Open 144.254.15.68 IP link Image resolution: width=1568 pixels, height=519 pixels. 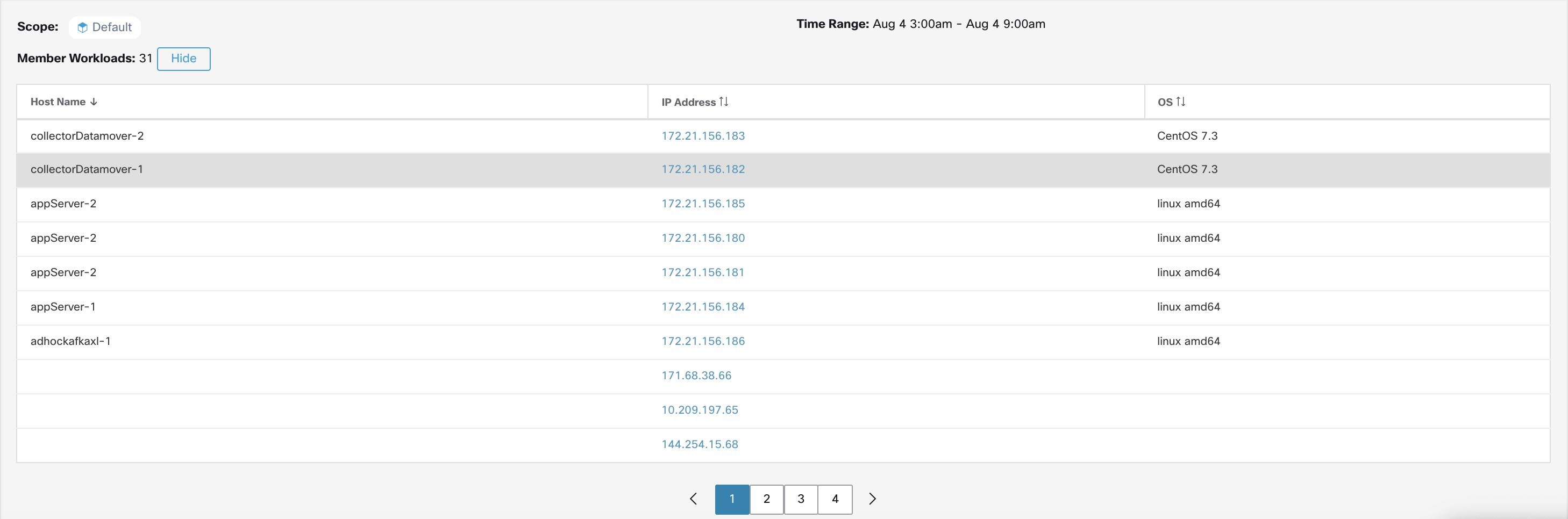pyautogui.click(x=700, y=444)
